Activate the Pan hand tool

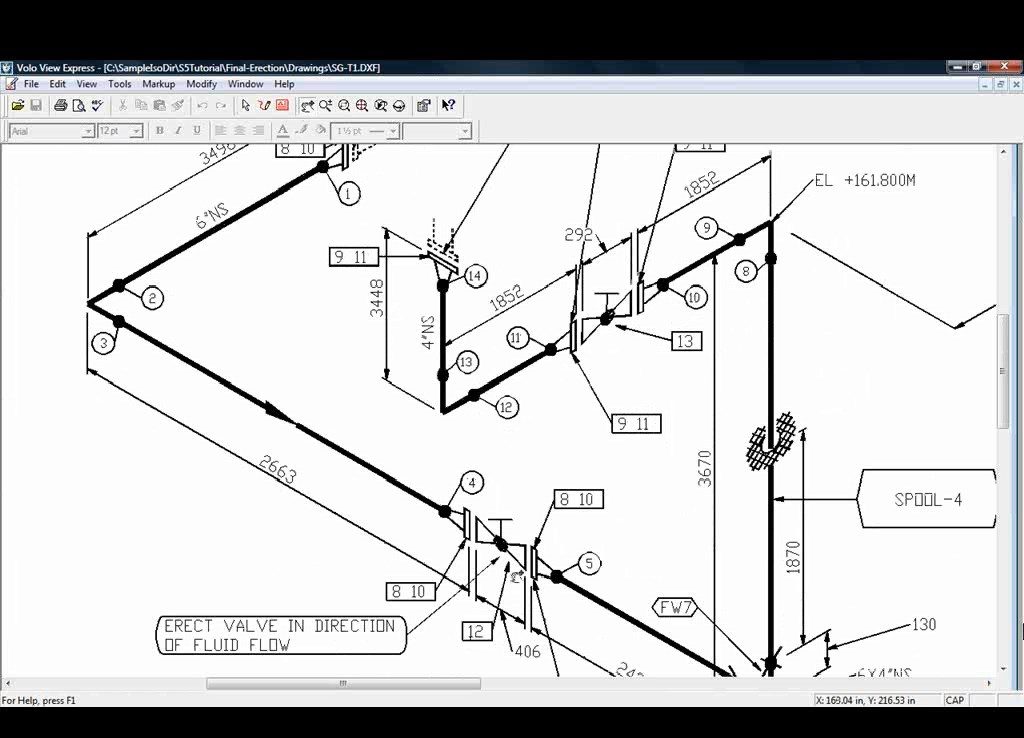307,105
